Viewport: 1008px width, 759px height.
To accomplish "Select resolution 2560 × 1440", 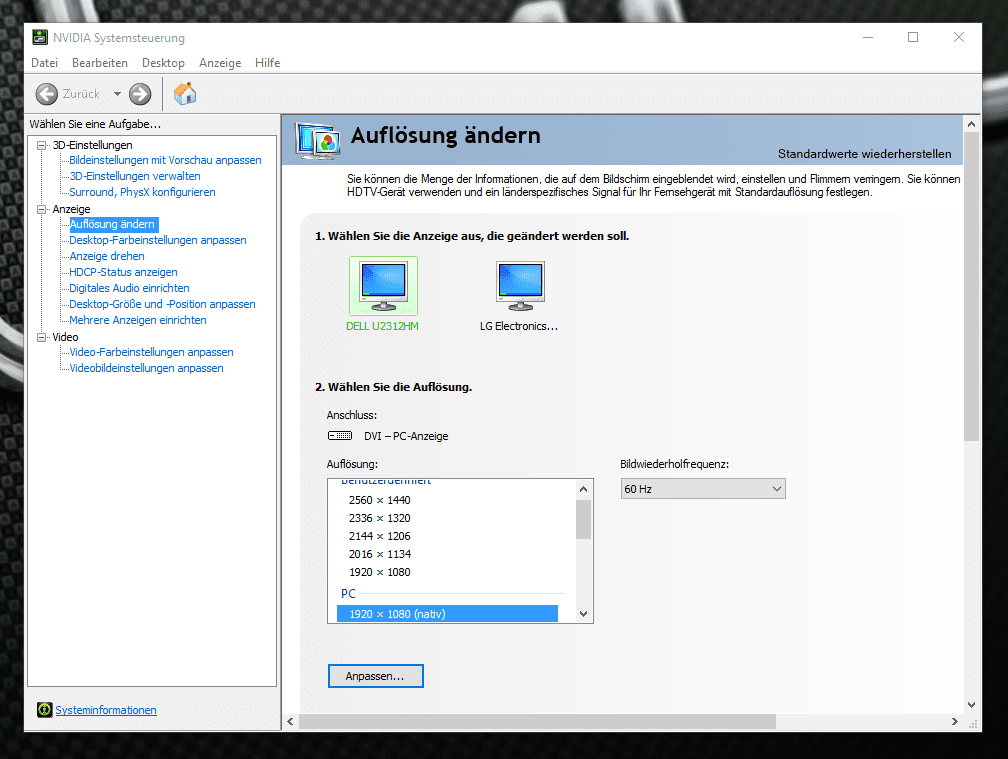I will pos(379,500).
